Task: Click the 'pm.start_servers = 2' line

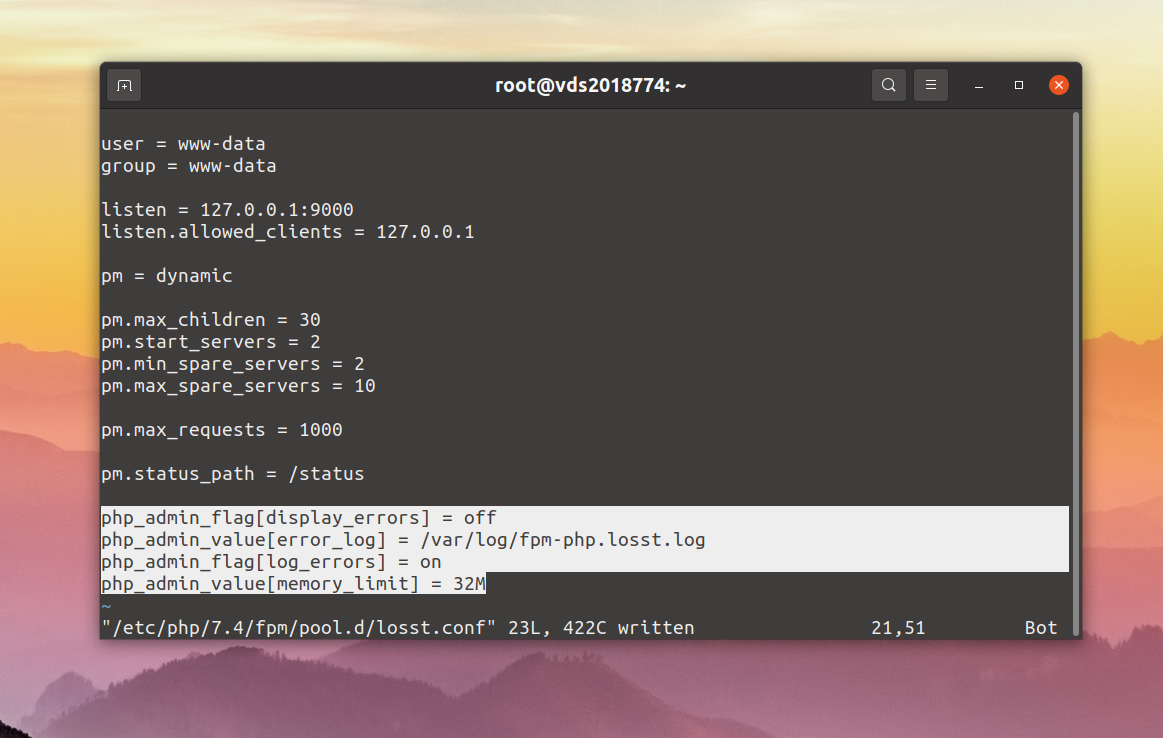Action: pyautogui.click(x=211, y=342)
